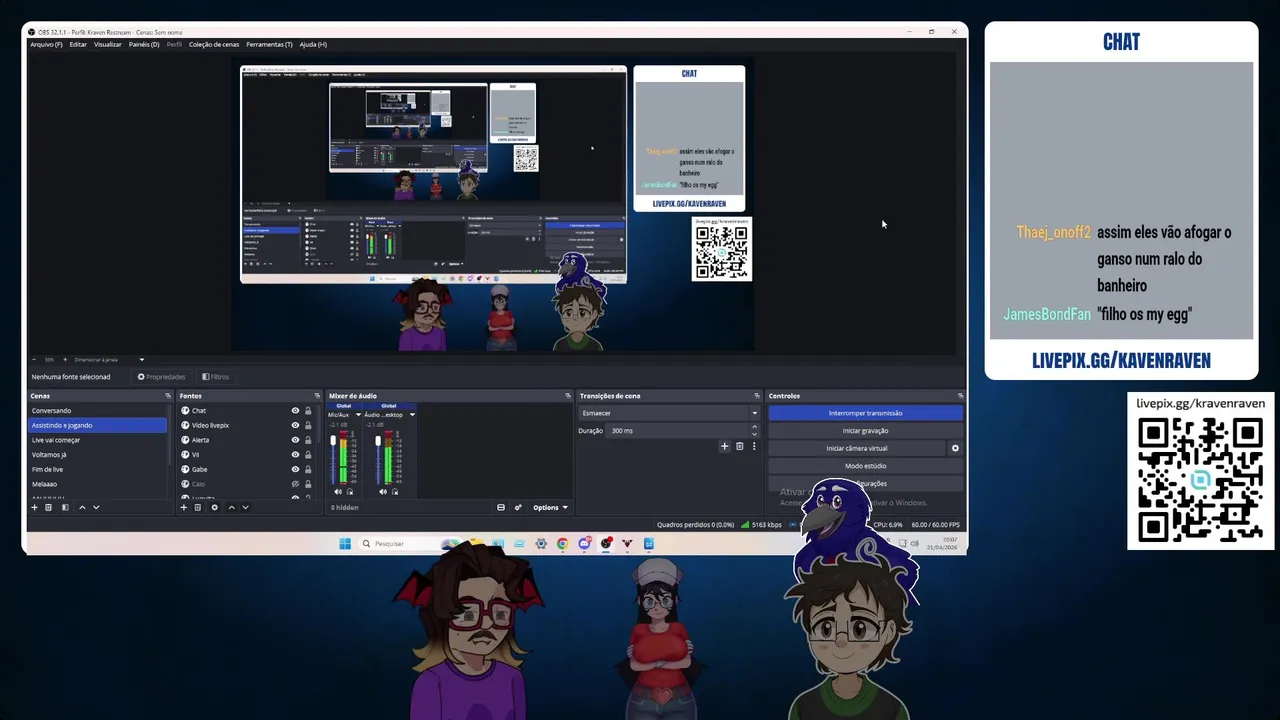Add a scene transition with plus icon

724,446
